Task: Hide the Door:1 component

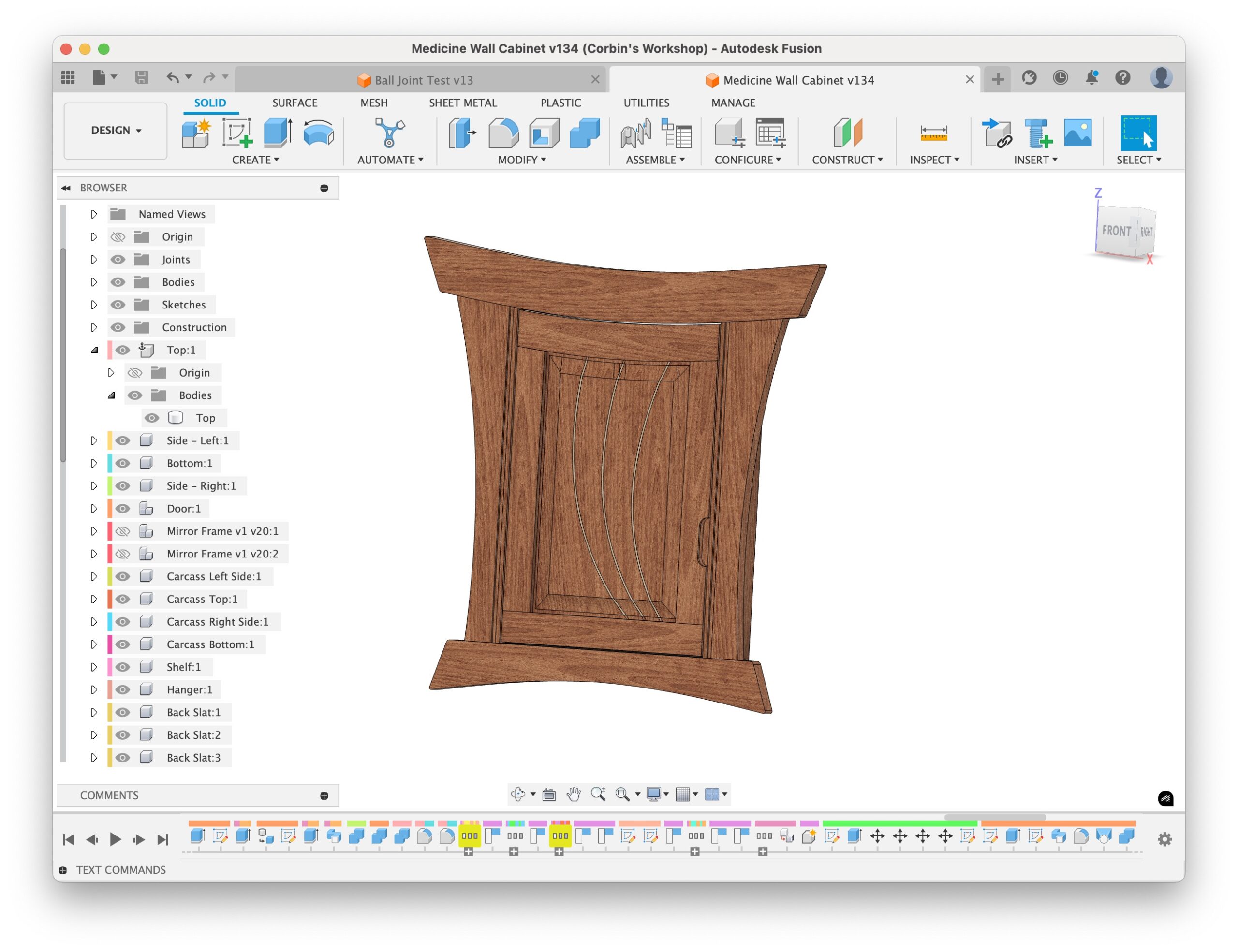Action: 122,508
